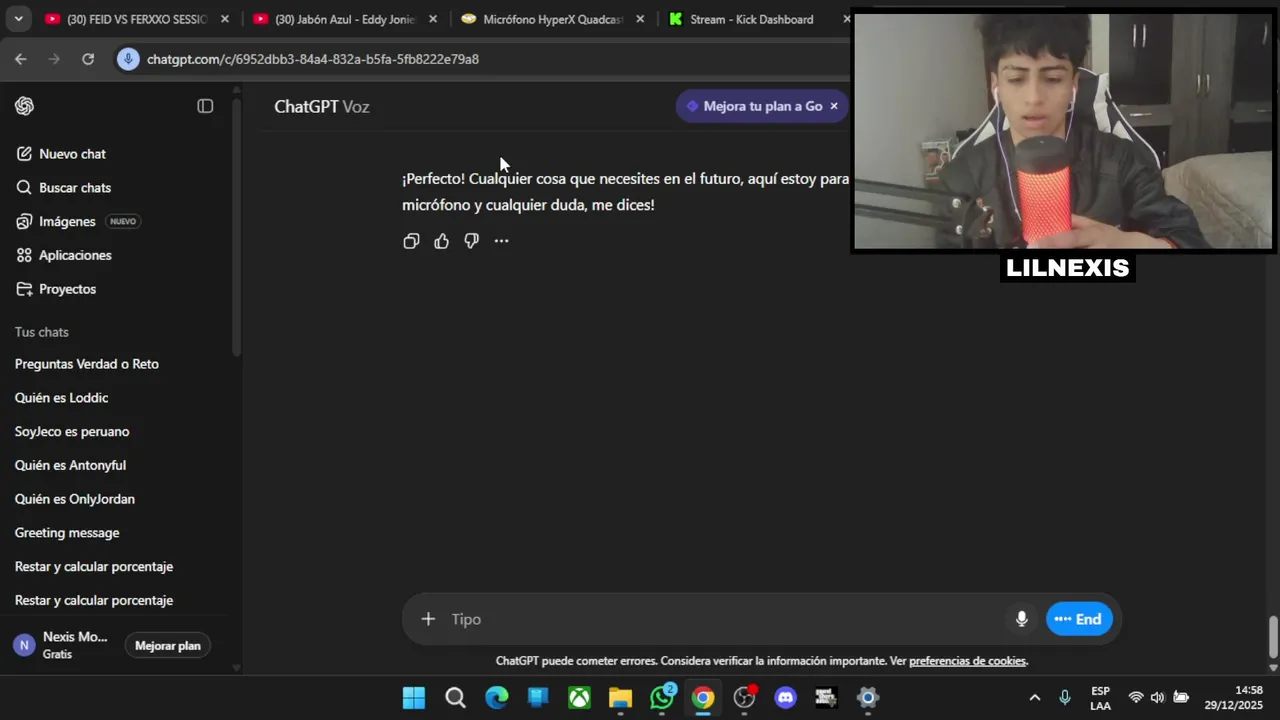The image size is (1280, 720).
Task: Open Windows taskbar search
Action: (x=455, y=698)
